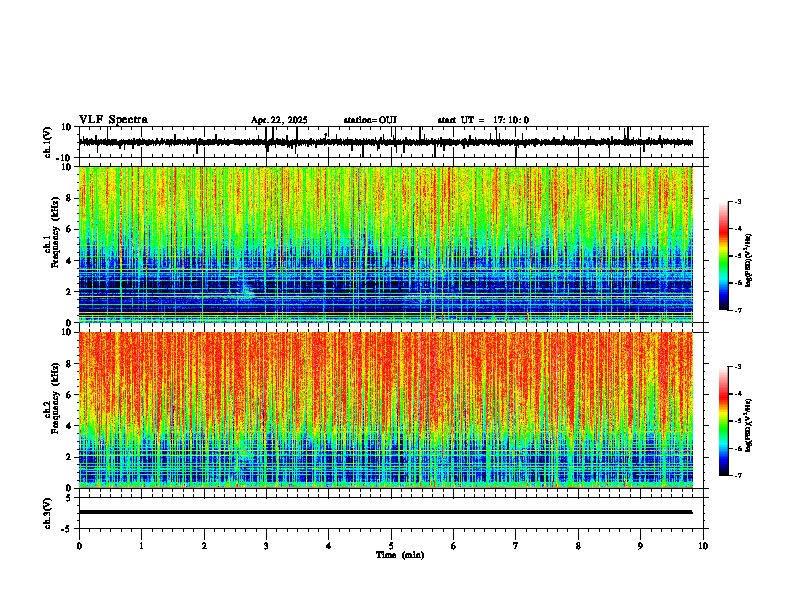
Task: Click time axis tick label "7"
Action: [516, 546]
